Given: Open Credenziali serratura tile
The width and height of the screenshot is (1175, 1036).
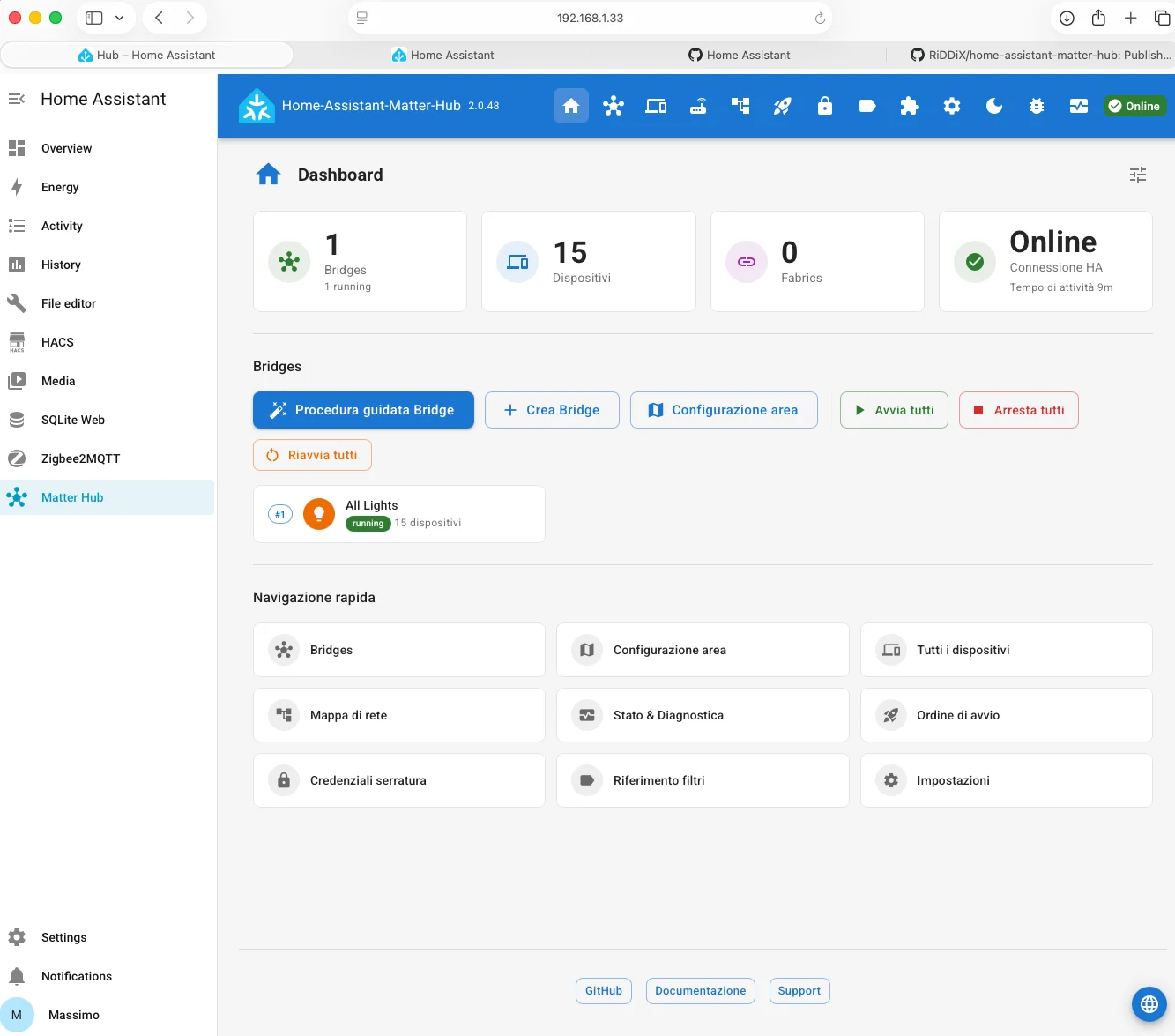Looking at the screenshot, I should tap(399, 780).
